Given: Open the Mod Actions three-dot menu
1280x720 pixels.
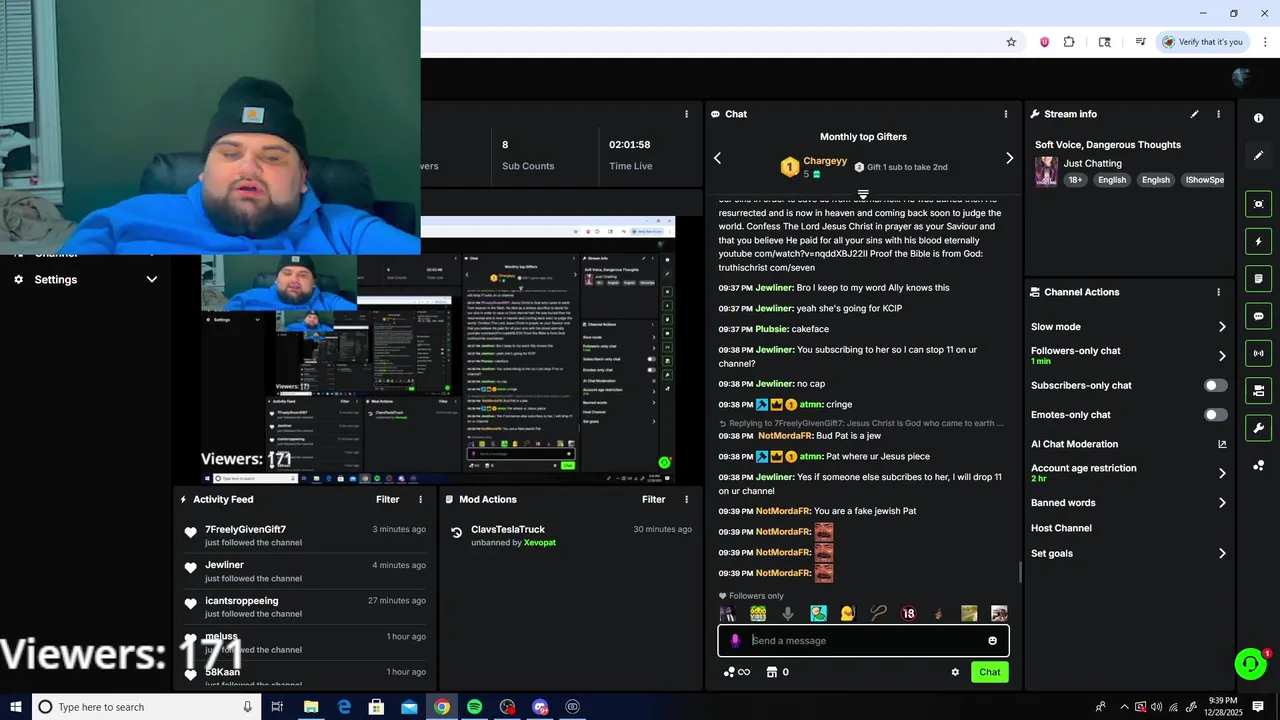Looking at the screenshot, I should 686,499.
